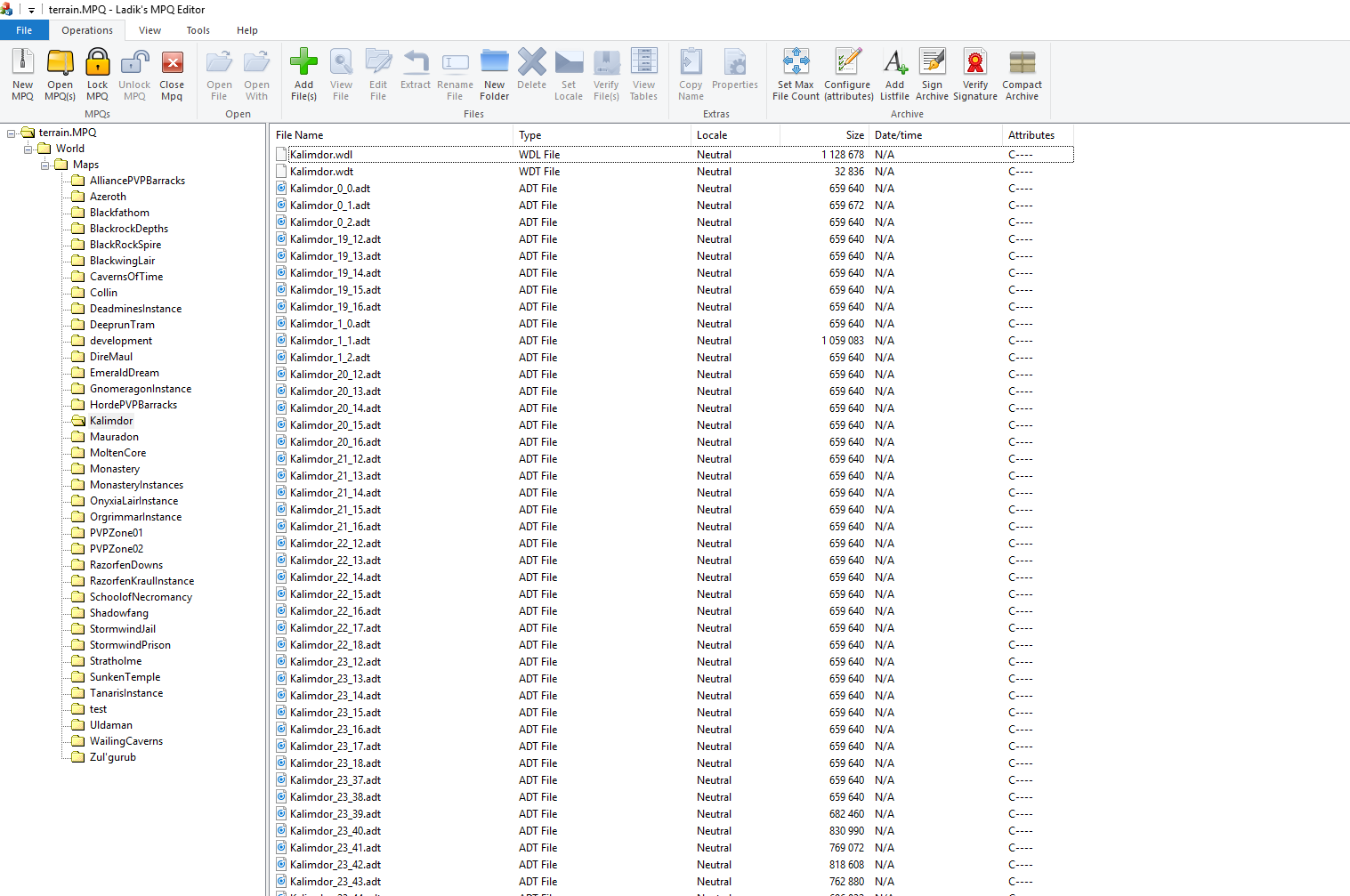
Task: Sort by the Size column header
Action: pyautogui.click(x=825, y=135)
